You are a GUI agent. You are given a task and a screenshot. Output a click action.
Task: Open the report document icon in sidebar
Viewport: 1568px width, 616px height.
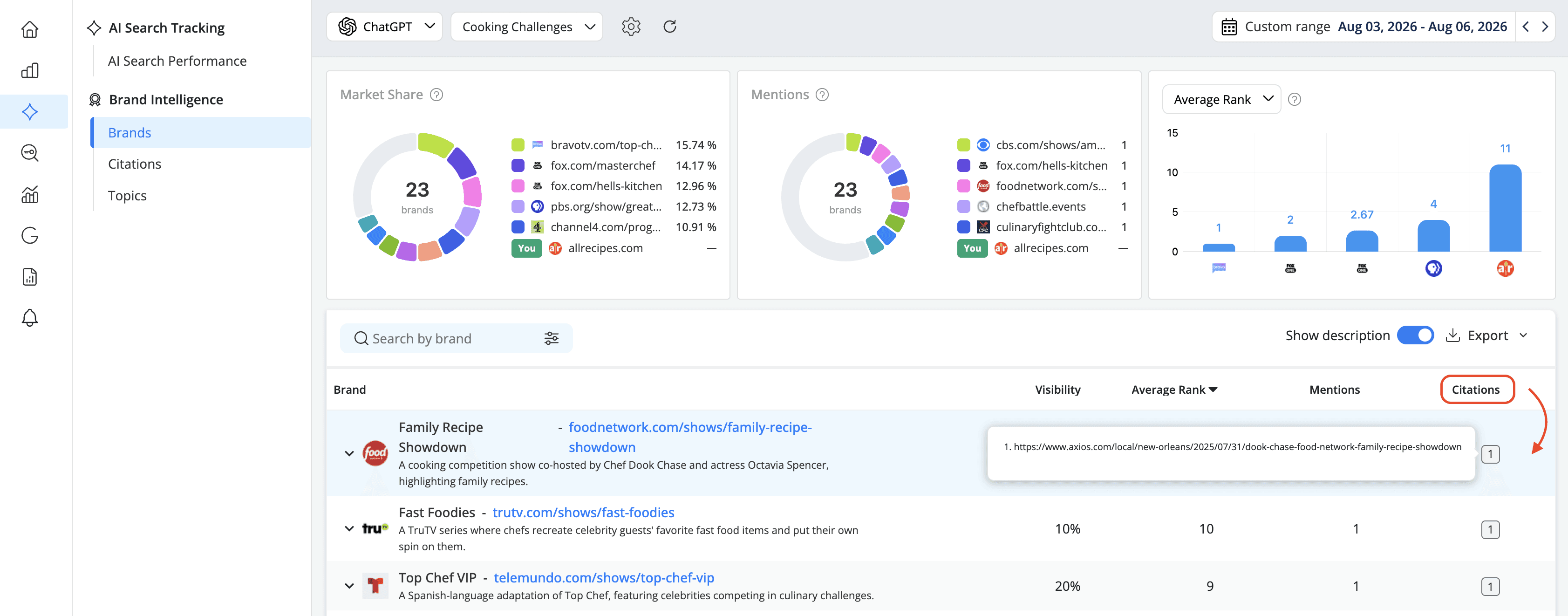(x=30, y=277)
